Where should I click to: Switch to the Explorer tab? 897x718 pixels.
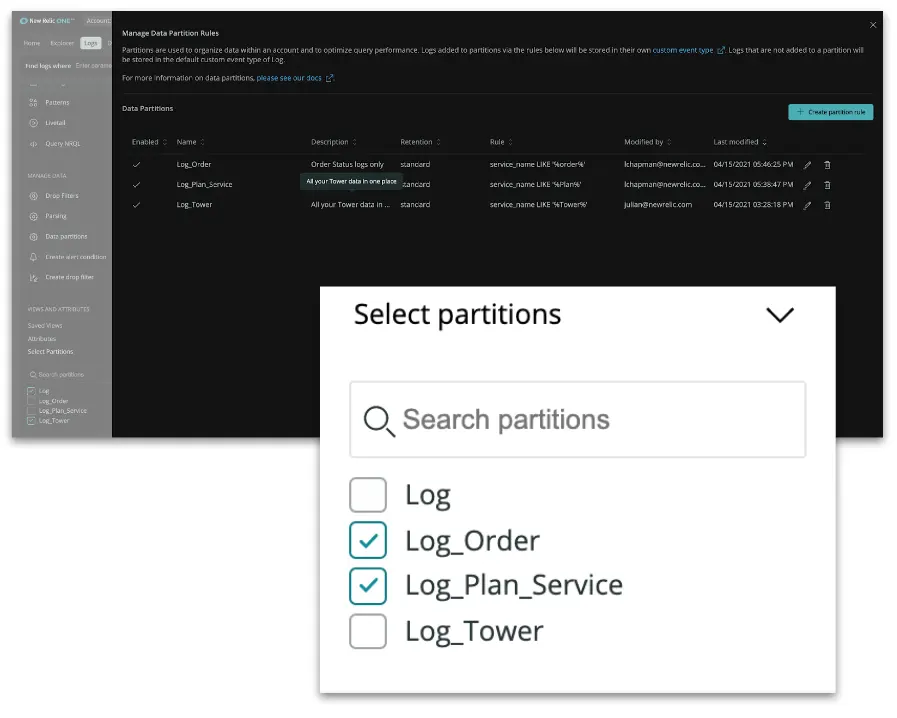(x=62, y=43)
